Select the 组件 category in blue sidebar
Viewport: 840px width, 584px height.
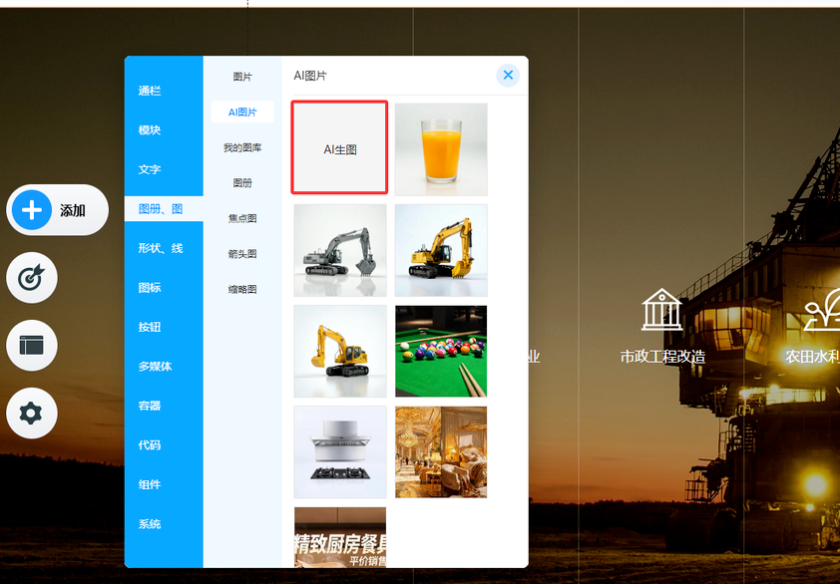point(149,484)
